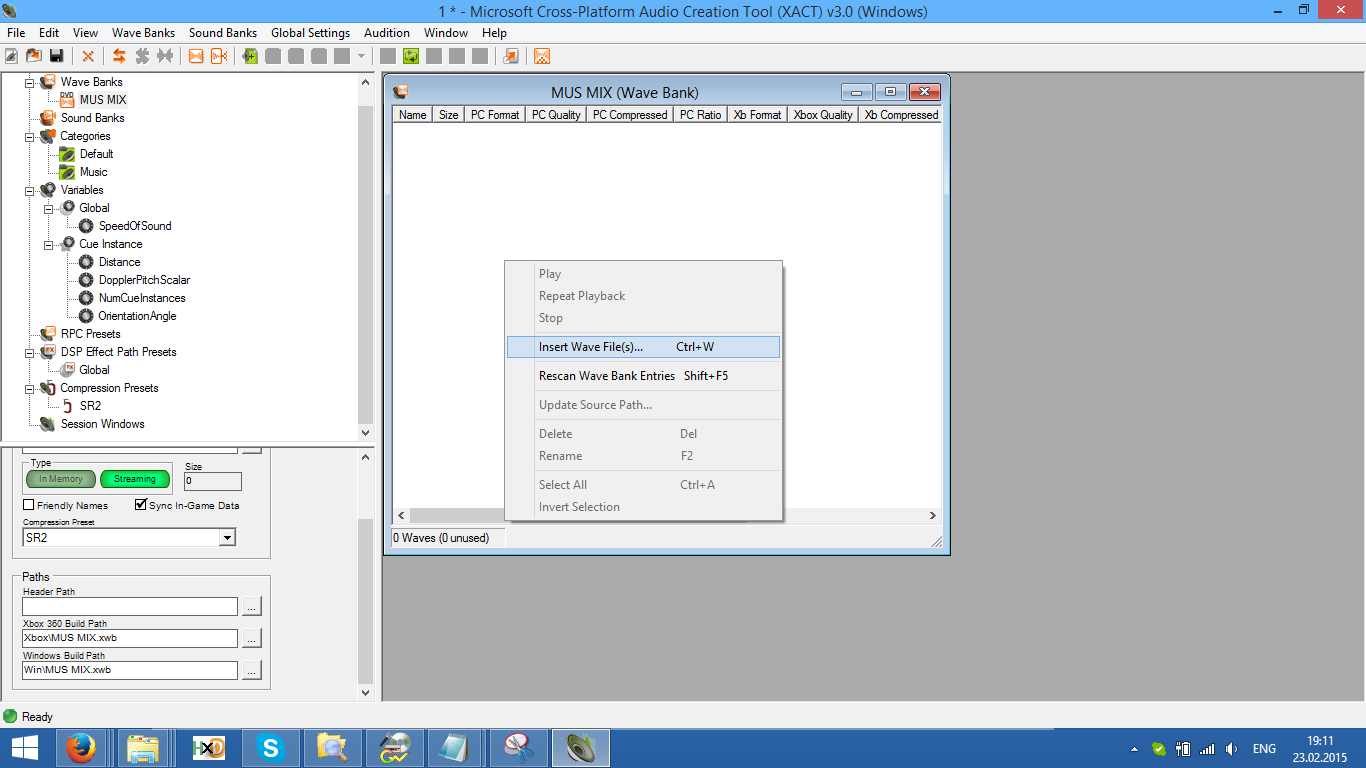Open Firefox from the taskbar
This screenshot has height=768, width=1366.
[81, 748]
